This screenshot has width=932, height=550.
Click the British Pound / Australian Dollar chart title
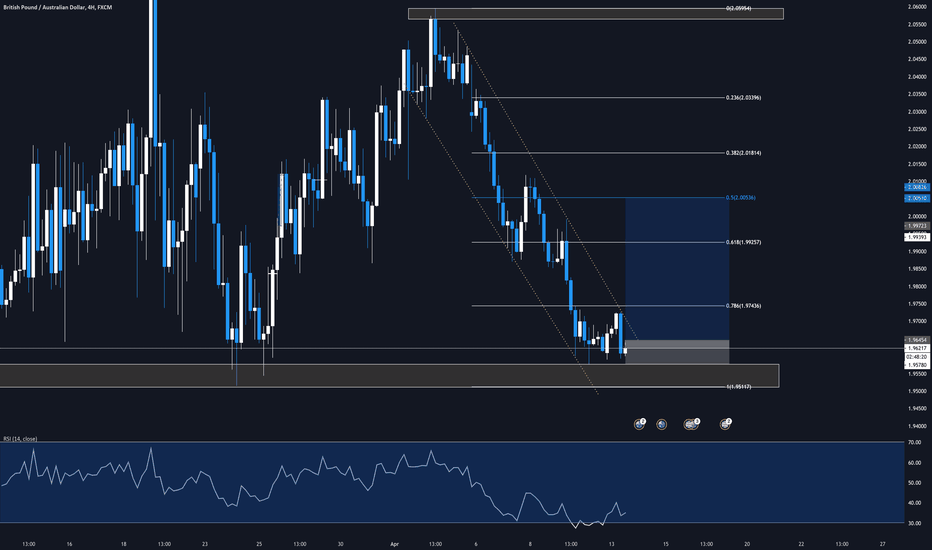58,7
